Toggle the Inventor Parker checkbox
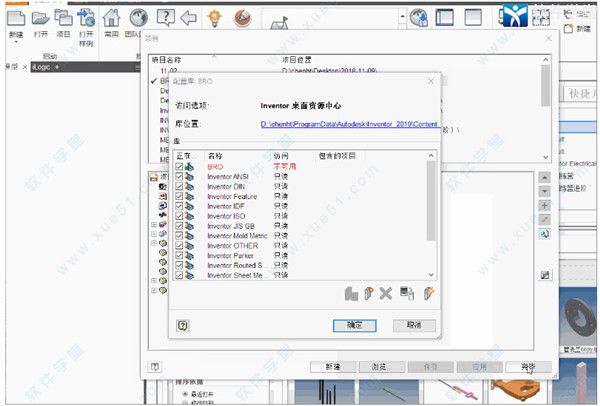Image resolution: width=600 pixels, height=406 pixels. (x=179, y=255)
